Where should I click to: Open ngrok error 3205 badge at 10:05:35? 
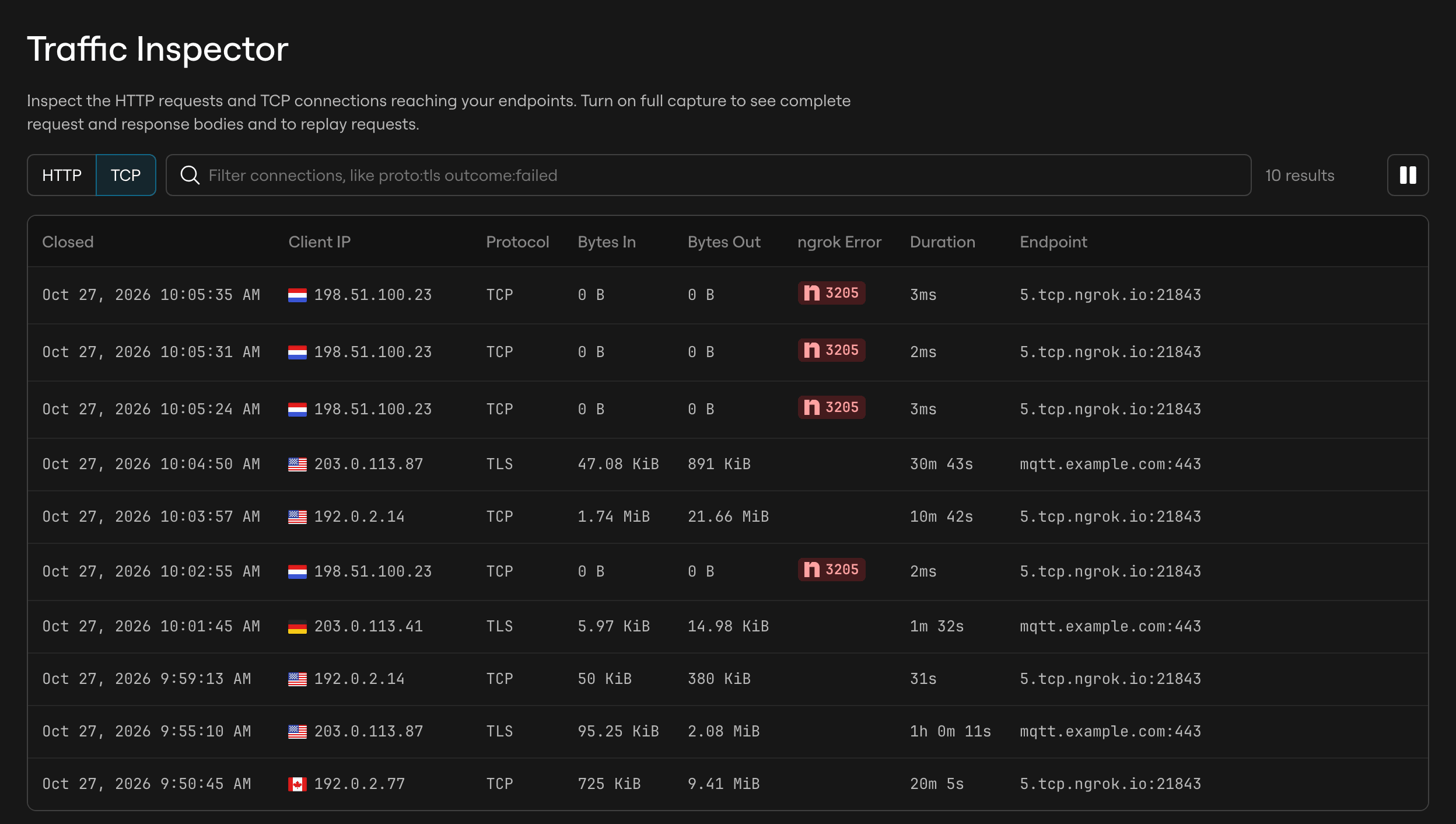point(831,293)
